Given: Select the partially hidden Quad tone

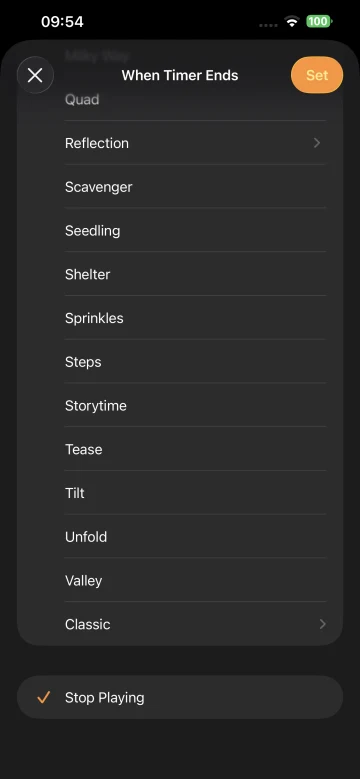Looking at the screenshot, I should click(180, 100).
